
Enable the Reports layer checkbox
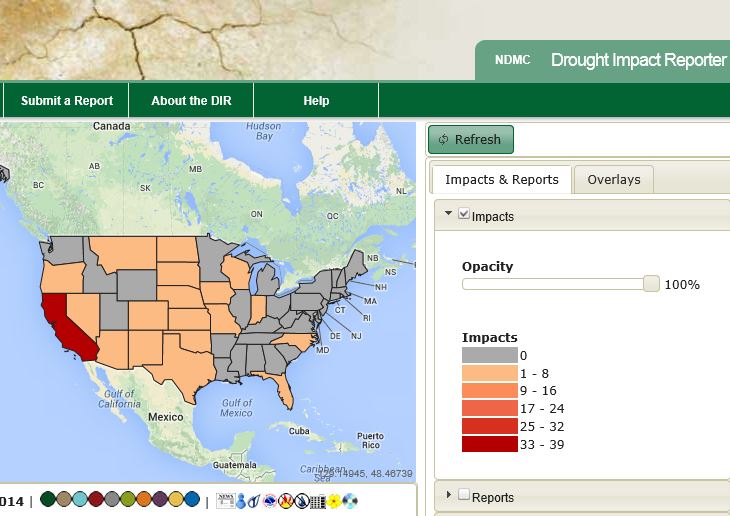[x=464, y=496]
